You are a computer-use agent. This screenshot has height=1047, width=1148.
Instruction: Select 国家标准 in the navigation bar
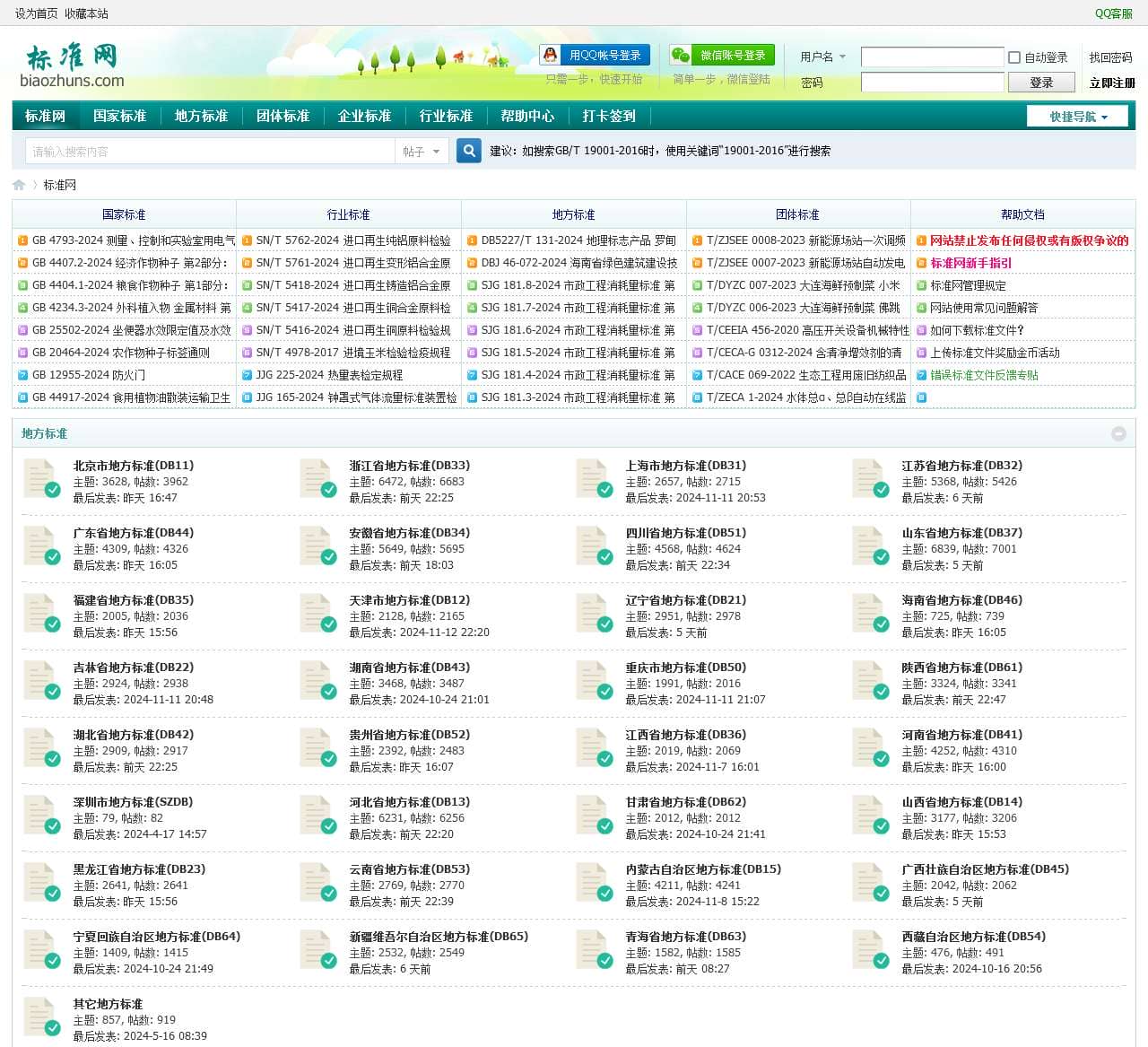click(x=119, y=116)
